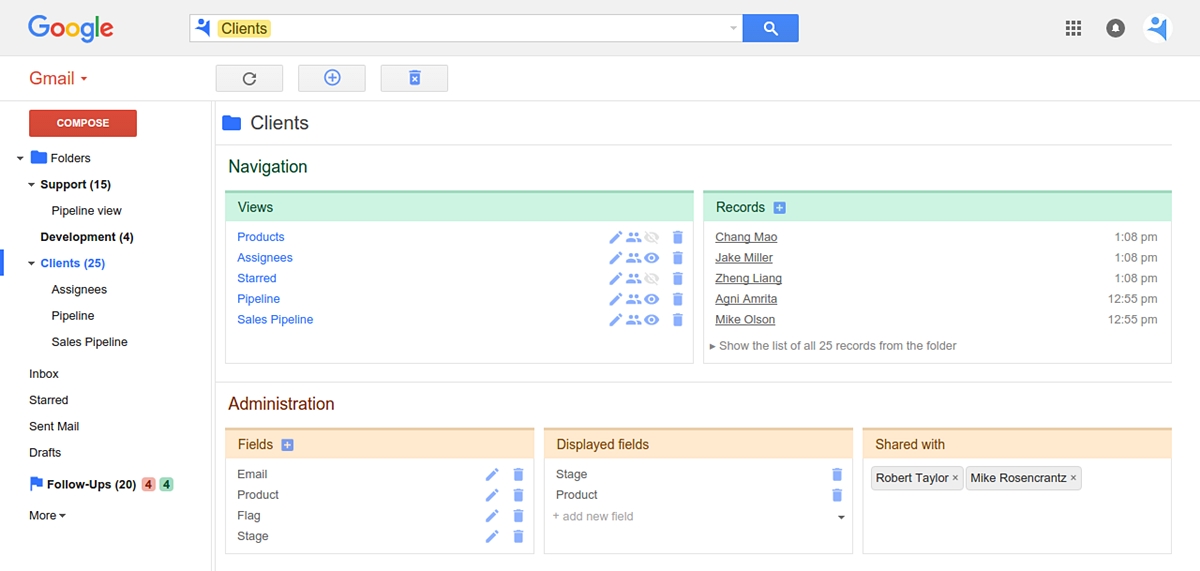Click the add new record plus button in toolbar
Screen dimensions: 1200x571
[332, 78]
